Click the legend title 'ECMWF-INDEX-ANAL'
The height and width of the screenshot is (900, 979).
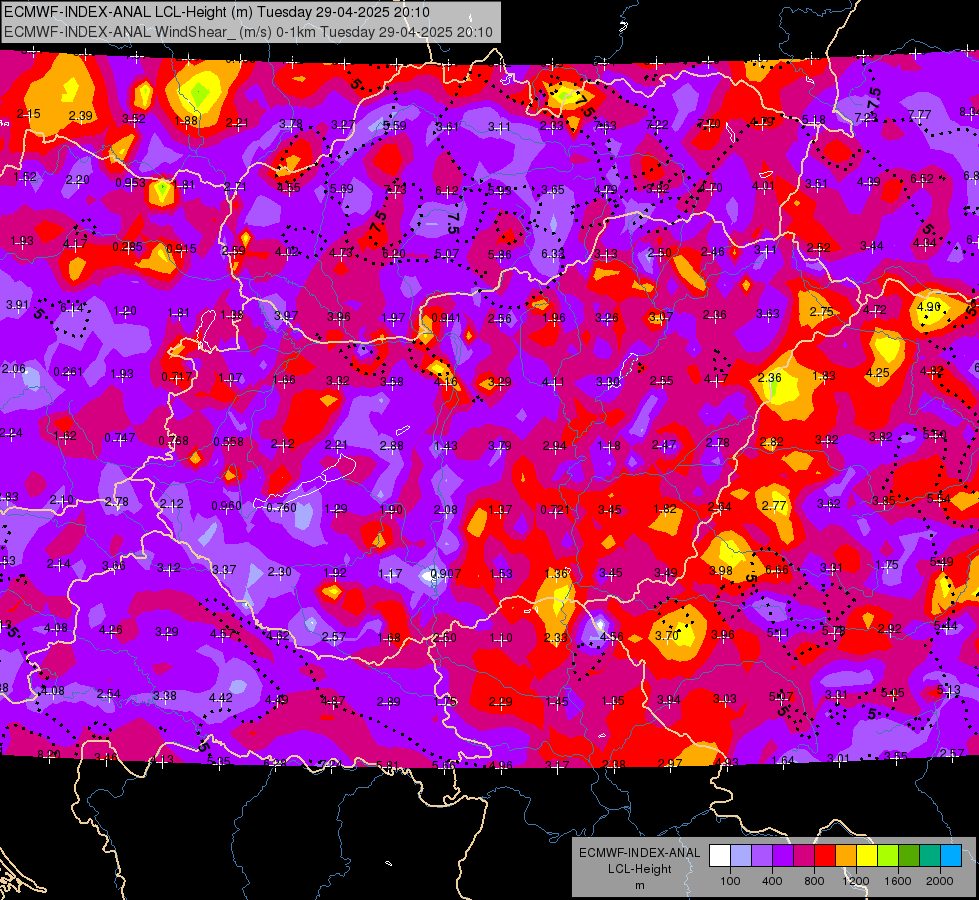[x=639, y=853]
